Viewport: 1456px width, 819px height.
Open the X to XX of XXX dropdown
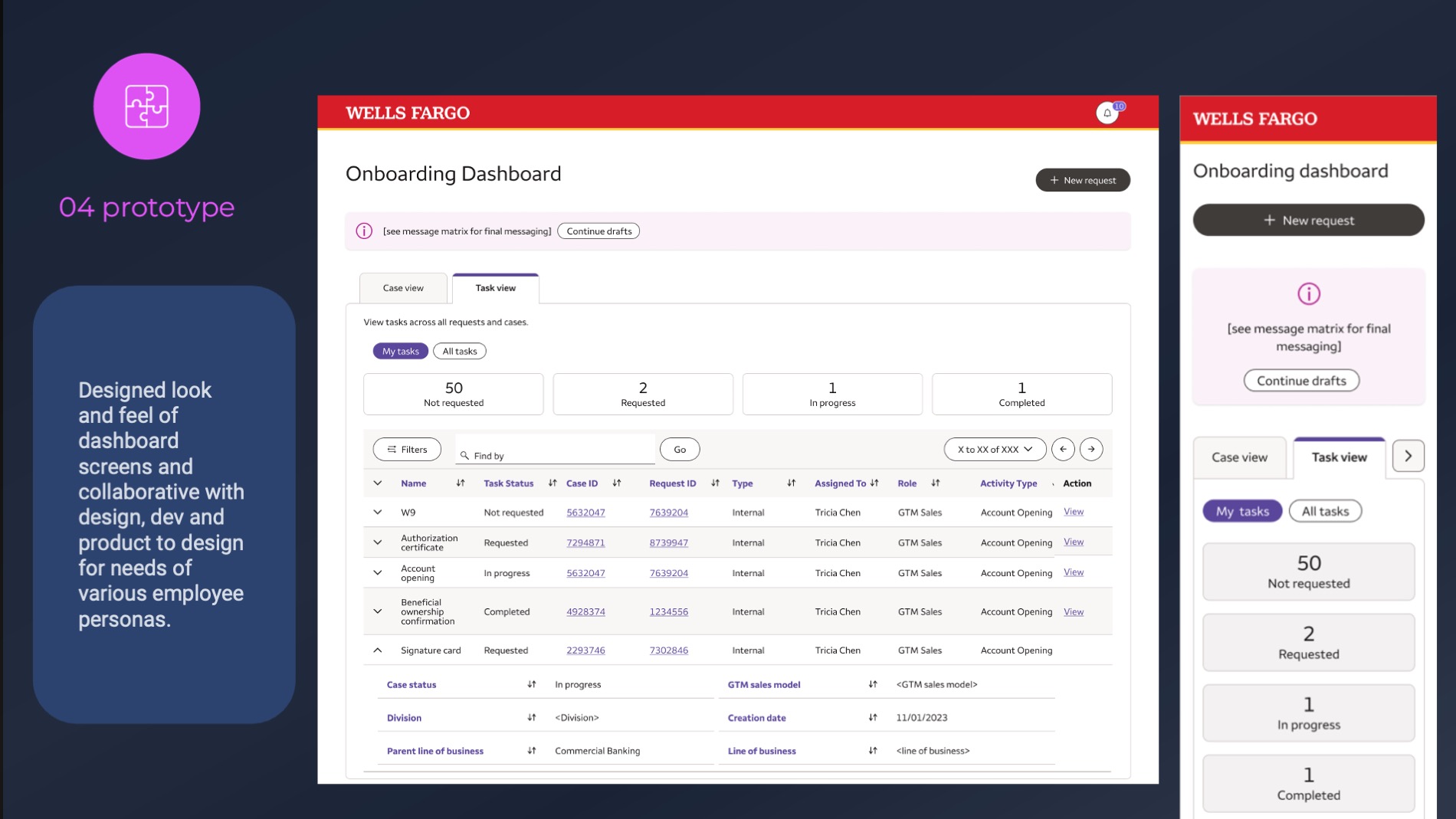coord(994,449)
